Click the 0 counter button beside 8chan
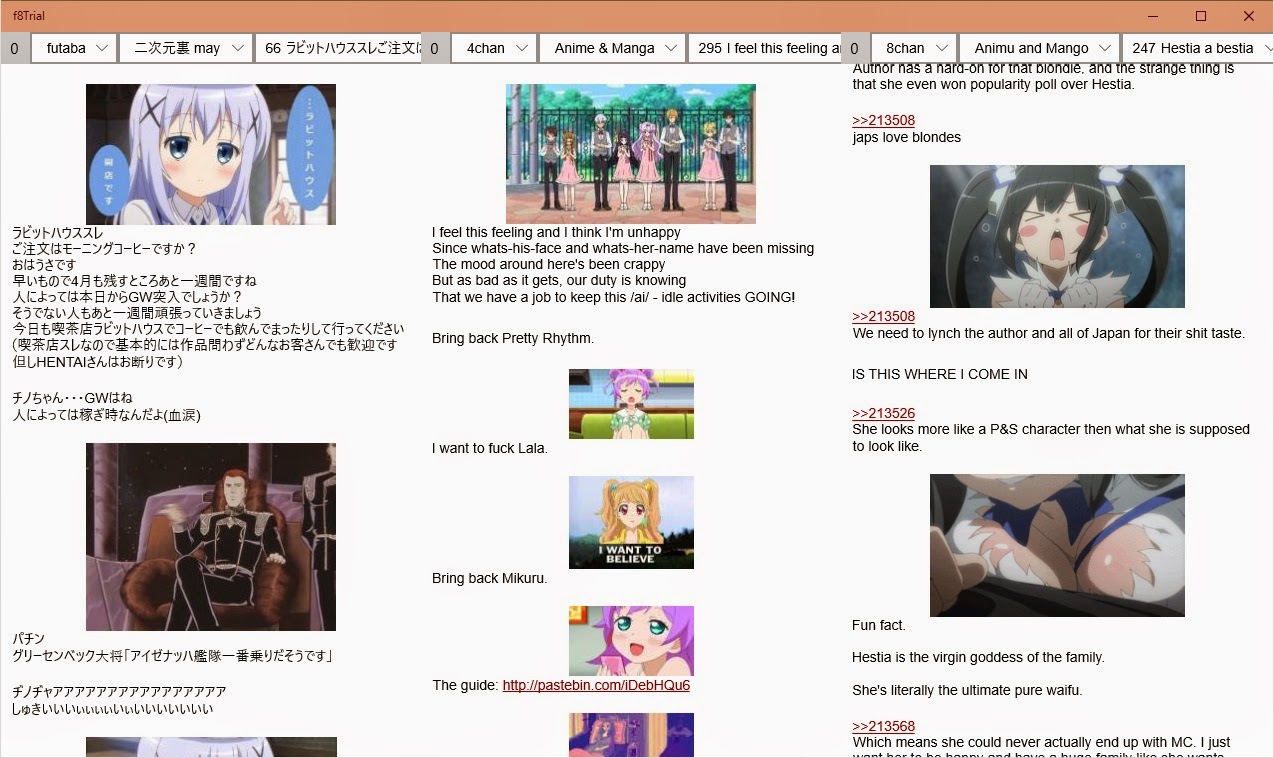Screen dimensions: 1274x758 pos(855,48)
